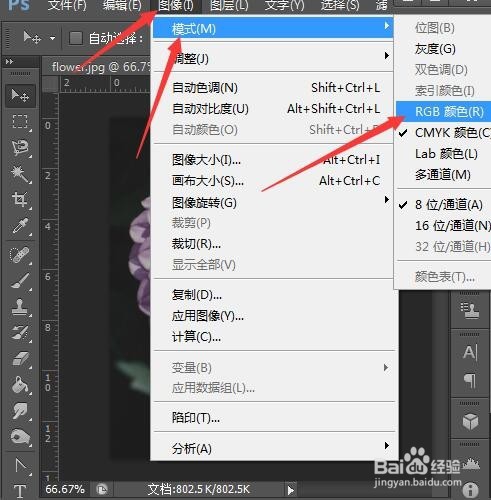The image size is (491, 500).
Task: Open the 编辑(E) menu
Action: tap(122, 5)
